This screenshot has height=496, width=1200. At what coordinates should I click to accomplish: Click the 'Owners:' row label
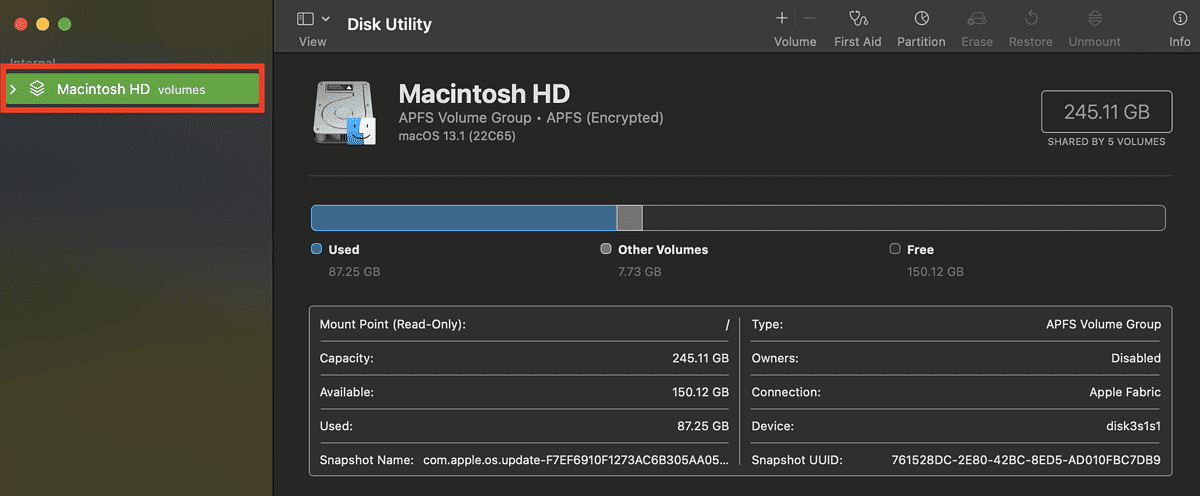coord(775,358)
